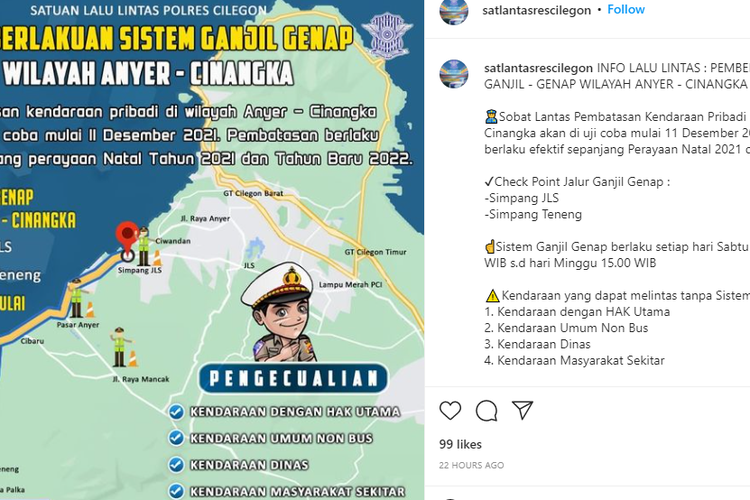750x500 pixels.
Task: Click the officer icon at Pasar Anyer
Action: [76, 298]
